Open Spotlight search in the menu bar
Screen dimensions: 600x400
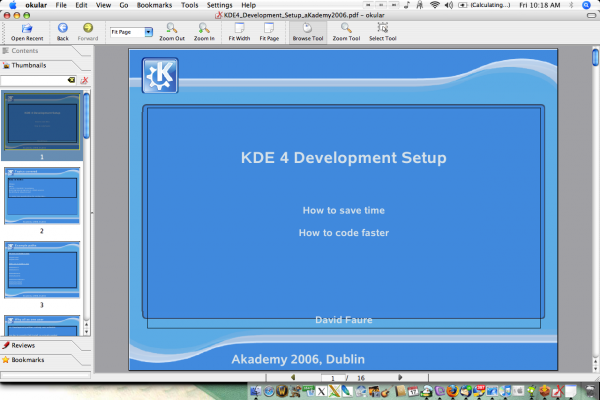click(x=586, y=5)
